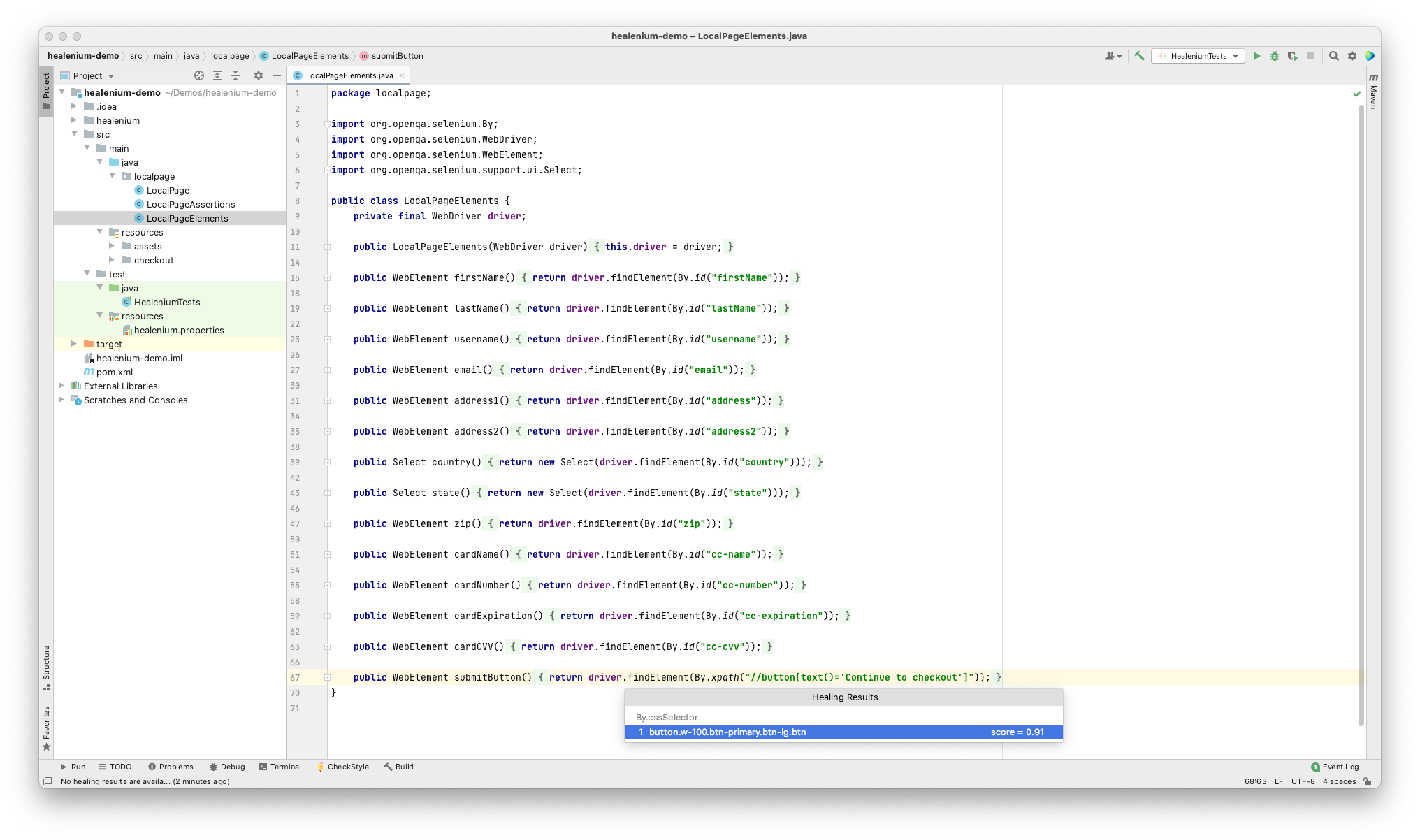The image size is (1420, 840).
Task: Collapse all nodes in the Project panel
Action: [236, 75]
